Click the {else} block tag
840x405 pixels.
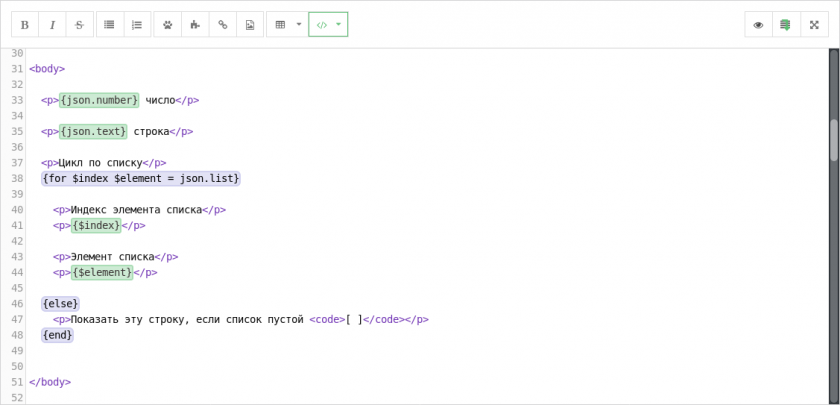click(61, 304)
